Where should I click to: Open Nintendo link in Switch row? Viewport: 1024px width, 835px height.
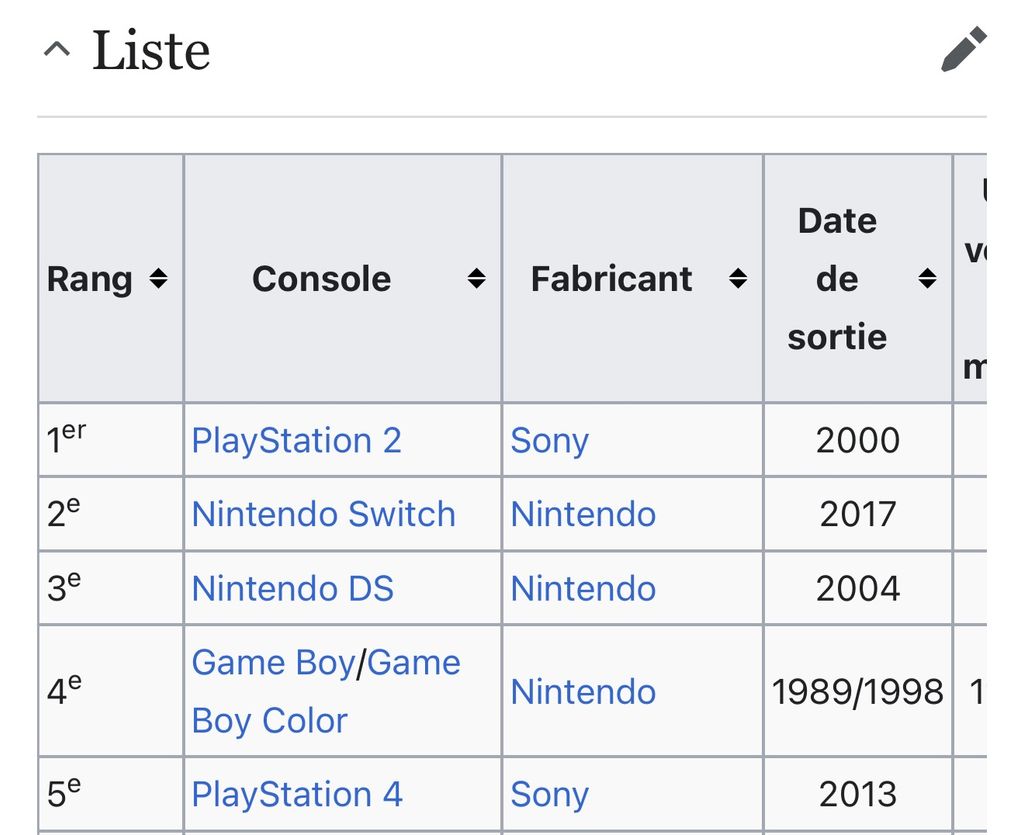[x=583, y=514]
